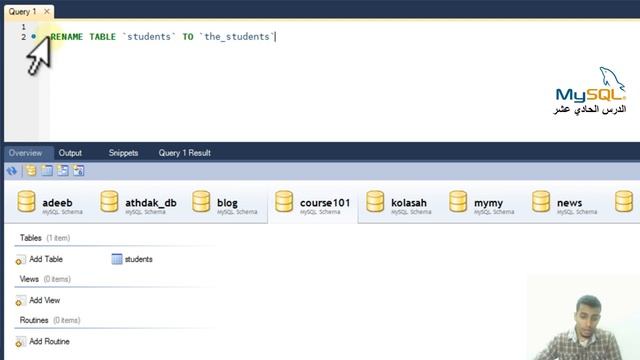Click Add Table

39,259
